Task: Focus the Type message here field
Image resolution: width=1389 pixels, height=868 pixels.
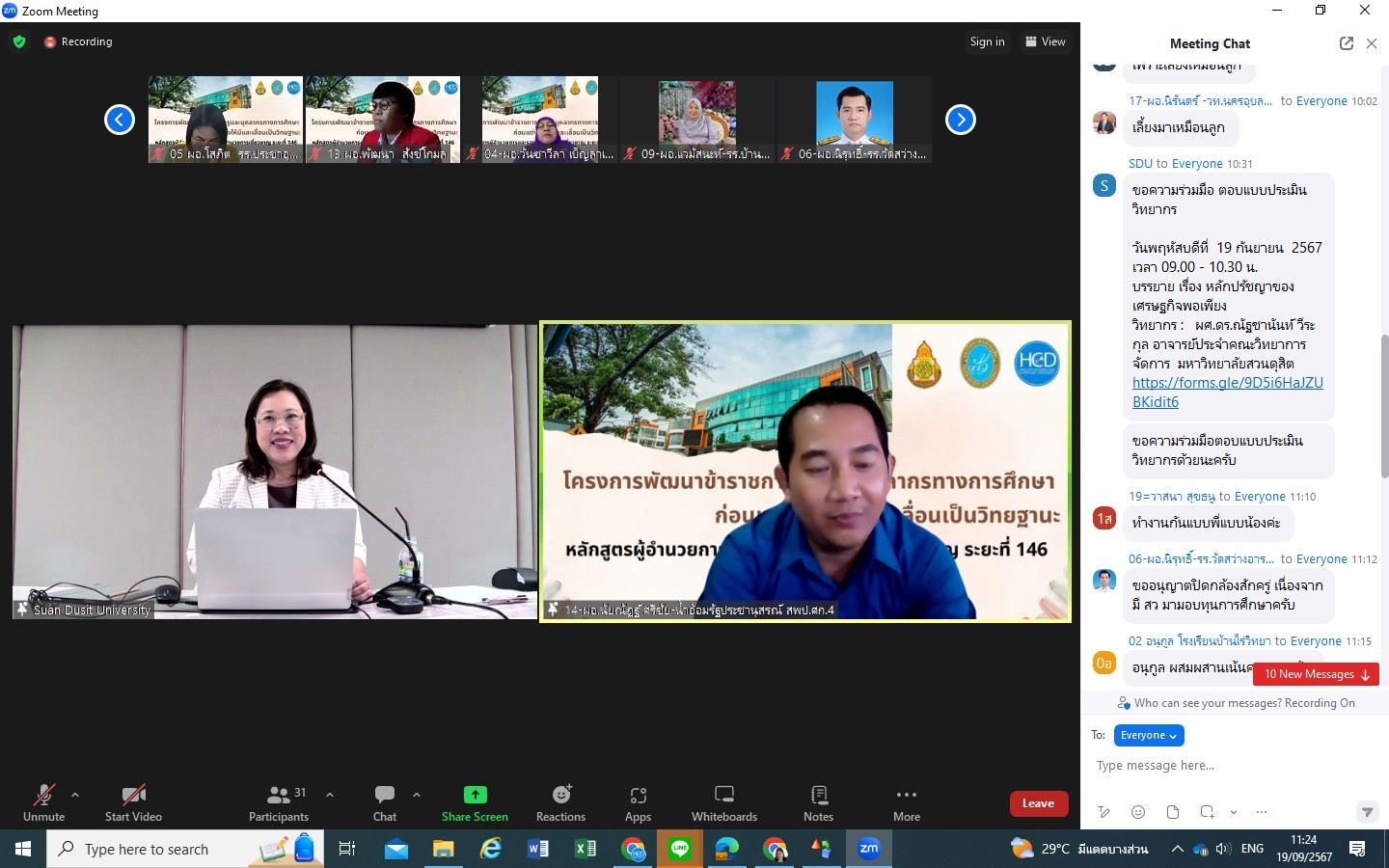Action: (1235, 766)
